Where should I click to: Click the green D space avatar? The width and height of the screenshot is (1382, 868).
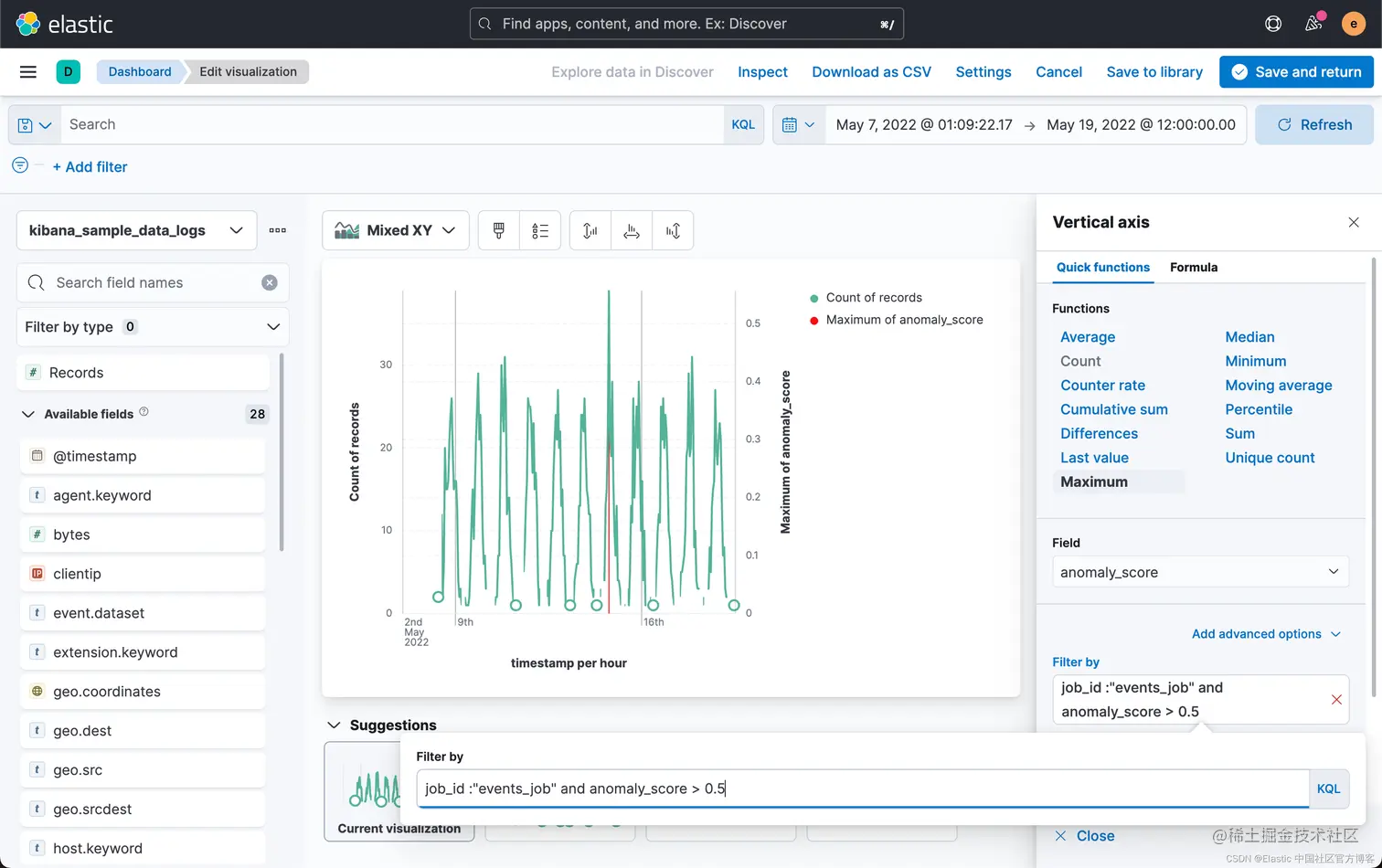(68, 71)
